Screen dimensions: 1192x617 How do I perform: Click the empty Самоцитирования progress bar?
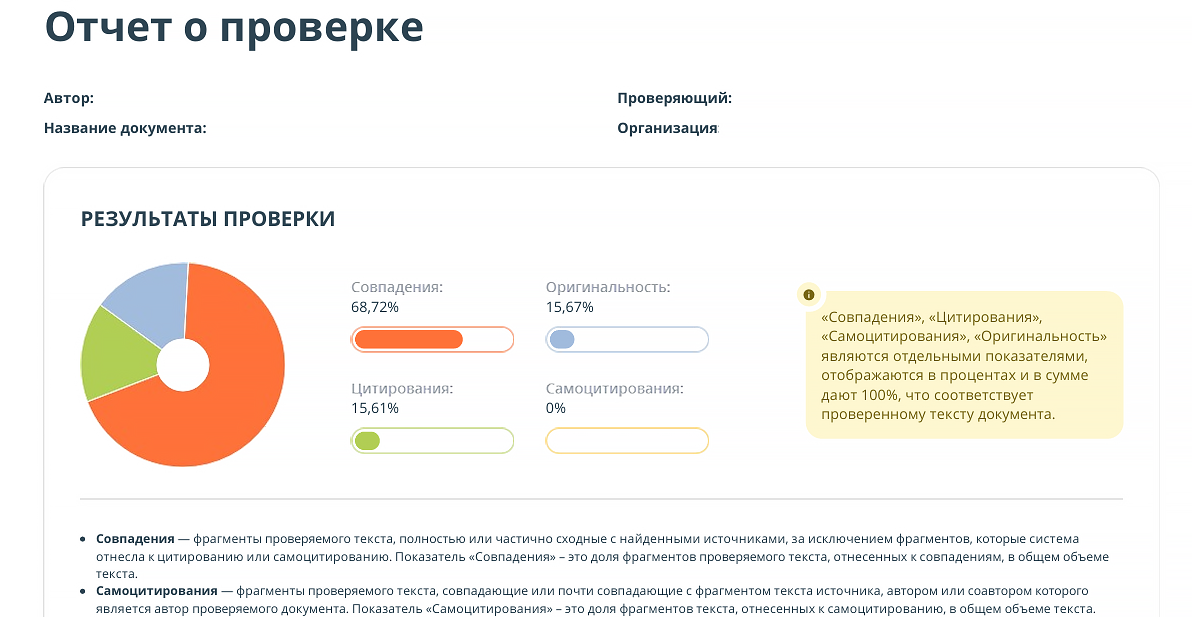tap(626, 440)
